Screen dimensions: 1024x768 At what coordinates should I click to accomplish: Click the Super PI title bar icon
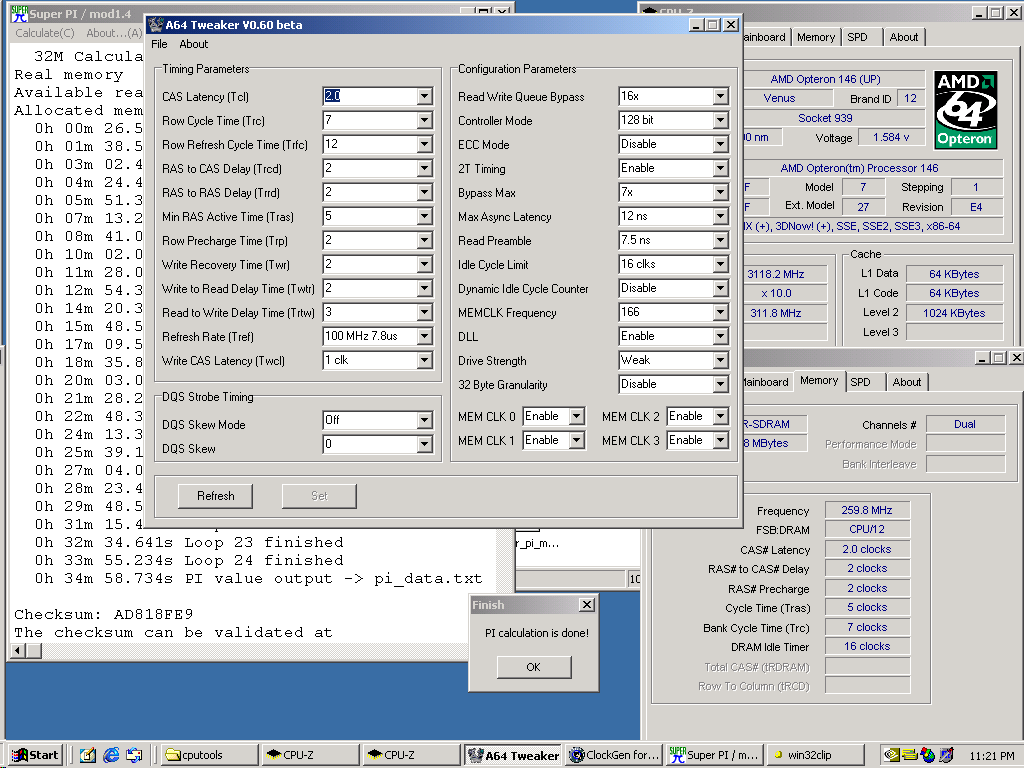(19, 14)
